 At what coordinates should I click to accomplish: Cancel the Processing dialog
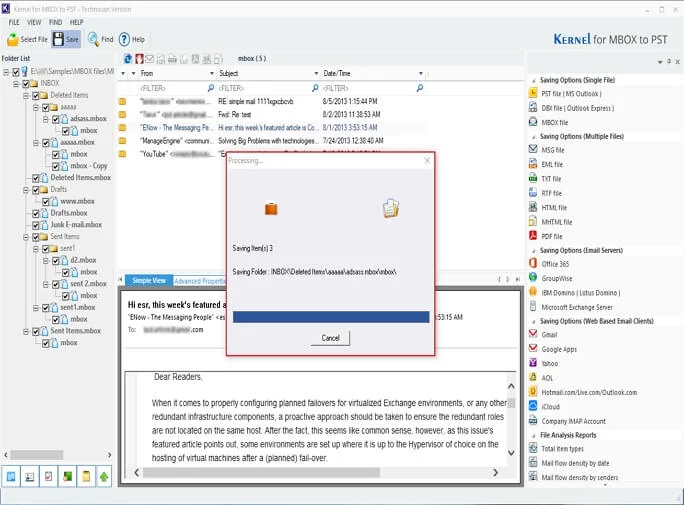330,338
